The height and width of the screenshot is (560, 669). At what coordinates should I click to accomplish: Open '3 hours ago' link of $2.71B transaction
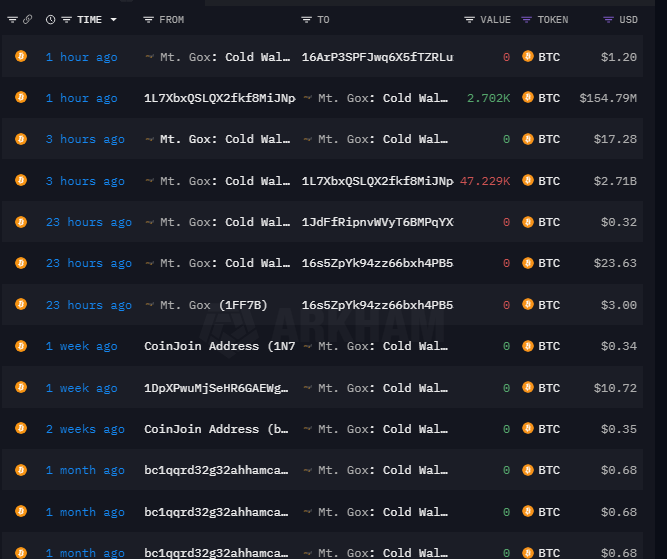(x=85, y=181)
